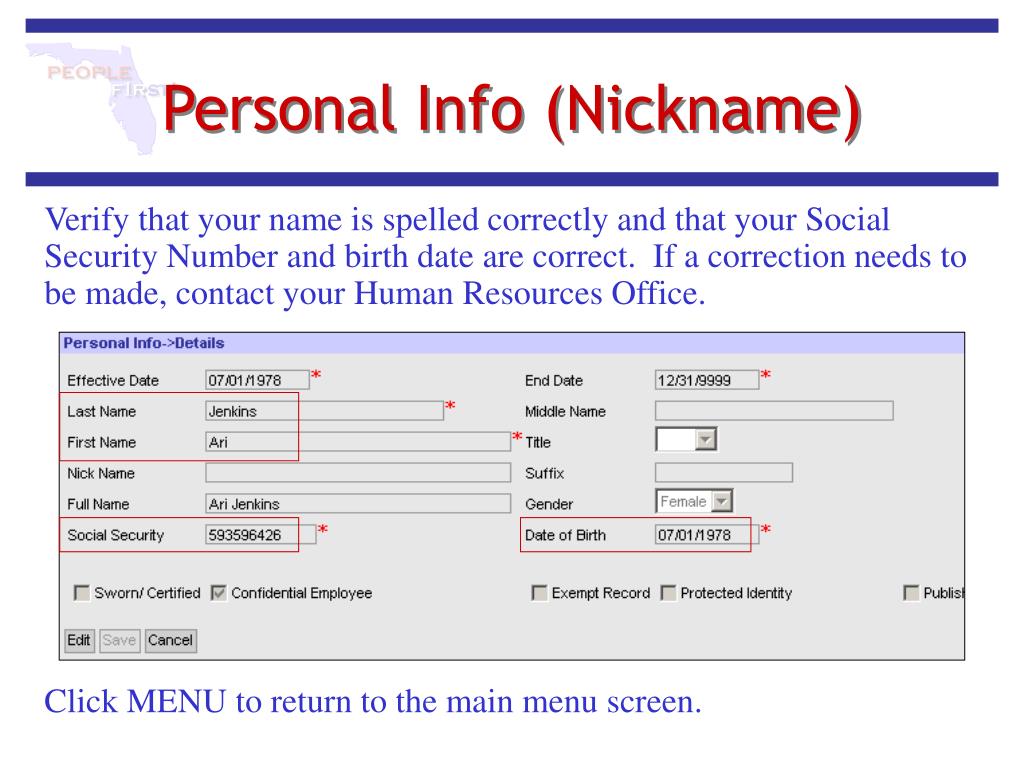
Task: Click the Personal Info (Nickname) slide title
Action: click(x=512, y=111)
